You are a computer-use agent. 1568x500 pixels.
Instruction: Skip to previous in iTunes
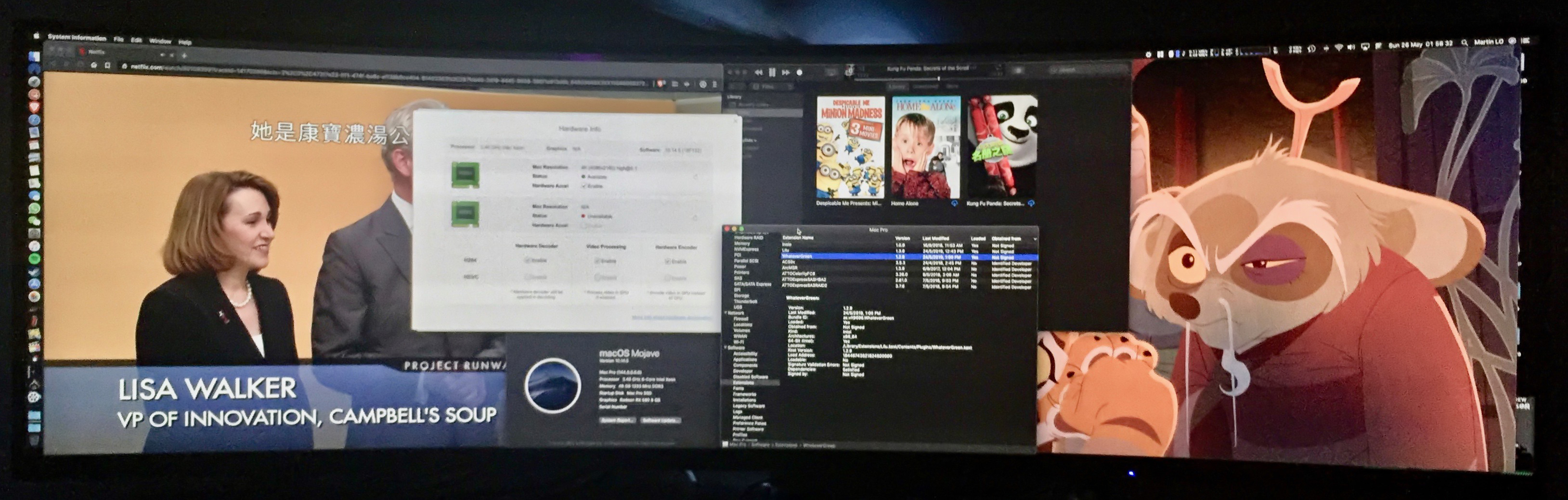[x=758, y=72]
